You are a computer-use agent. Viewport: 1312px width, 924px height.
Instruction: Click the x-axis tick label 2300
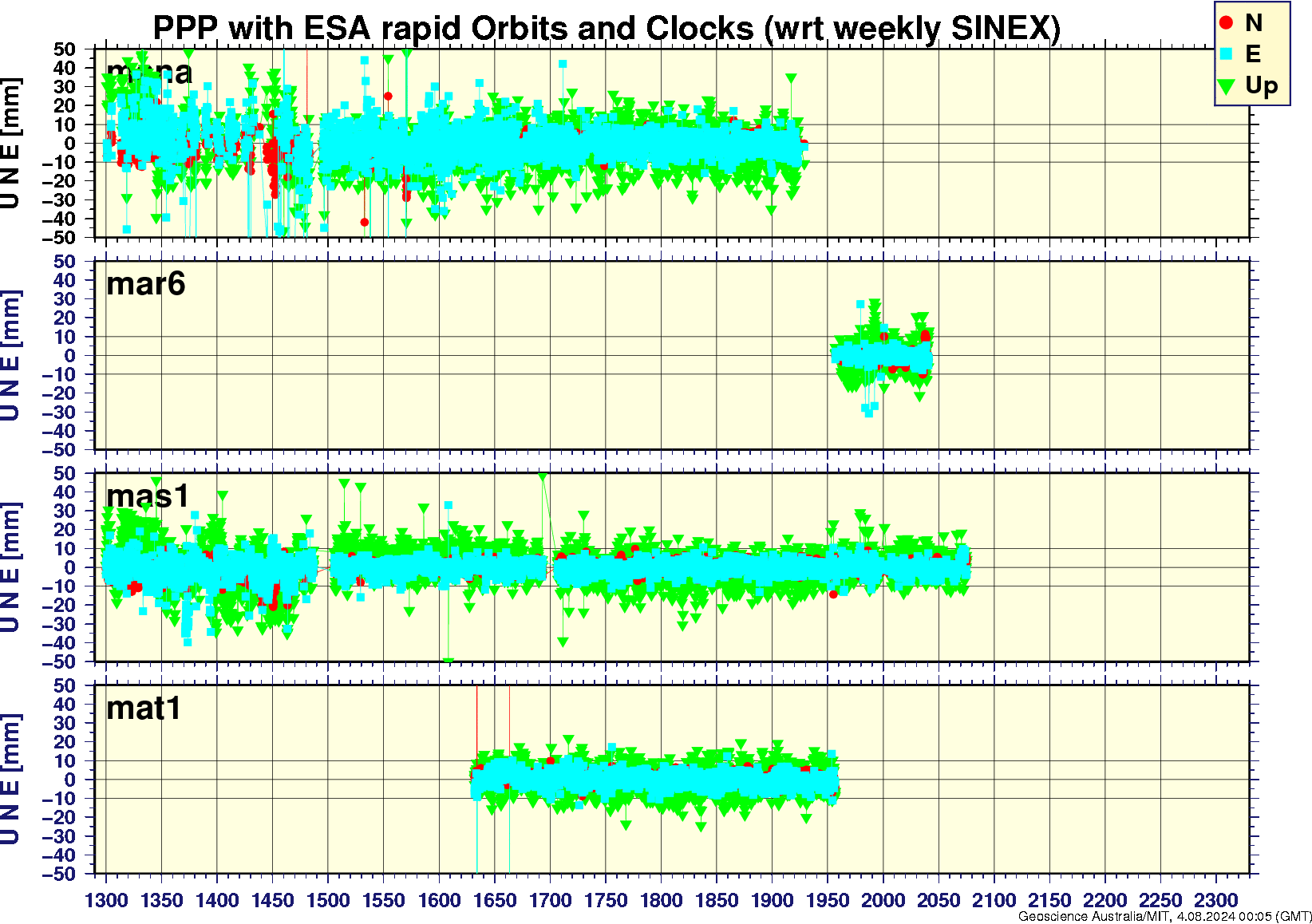pos(1215,900)
